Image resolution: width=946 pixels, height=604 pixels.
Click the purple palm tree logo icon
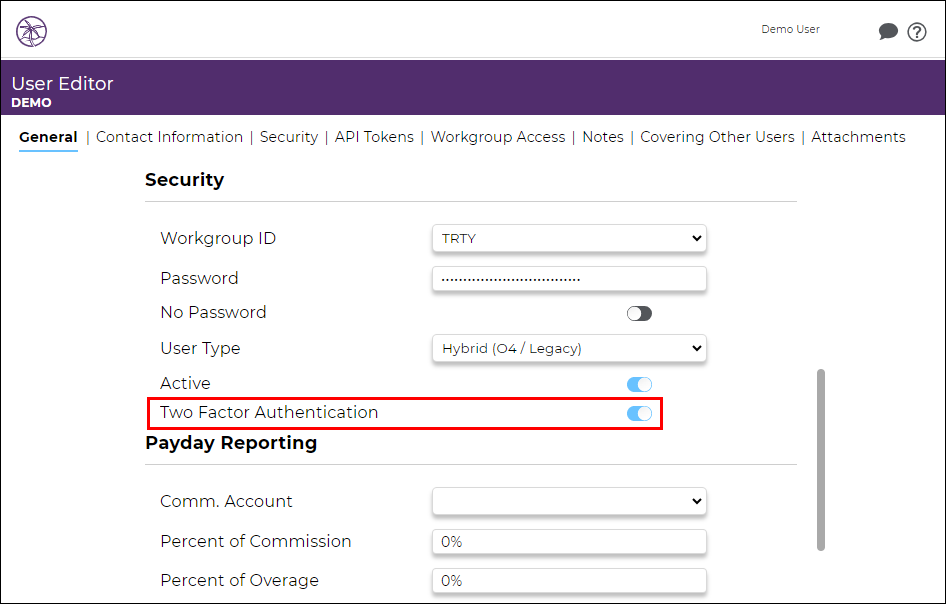coord(31,31)
